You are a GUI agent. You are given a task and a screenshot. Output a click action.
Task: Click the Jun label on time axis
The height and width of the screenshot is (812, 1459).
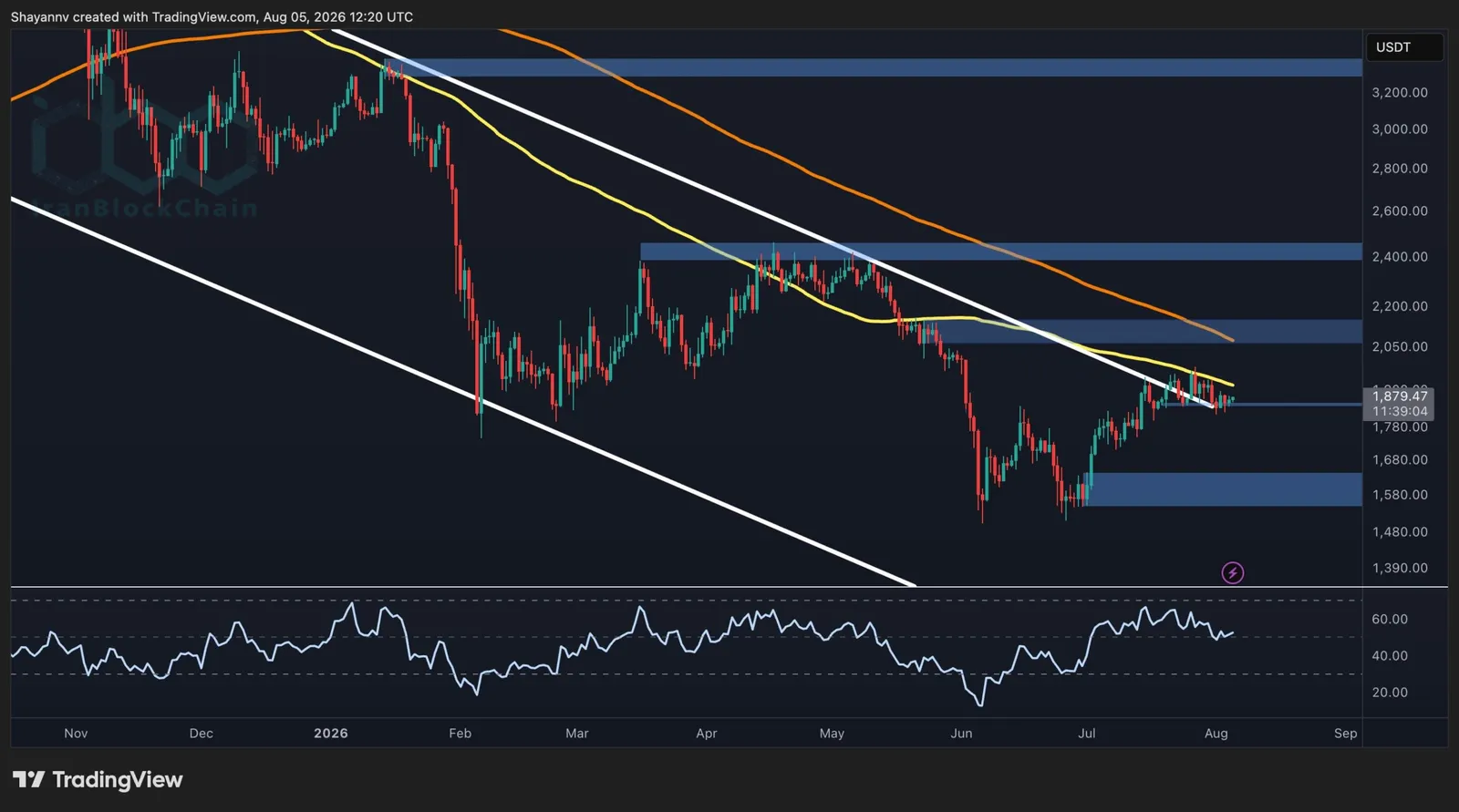(x=961, y=733)
